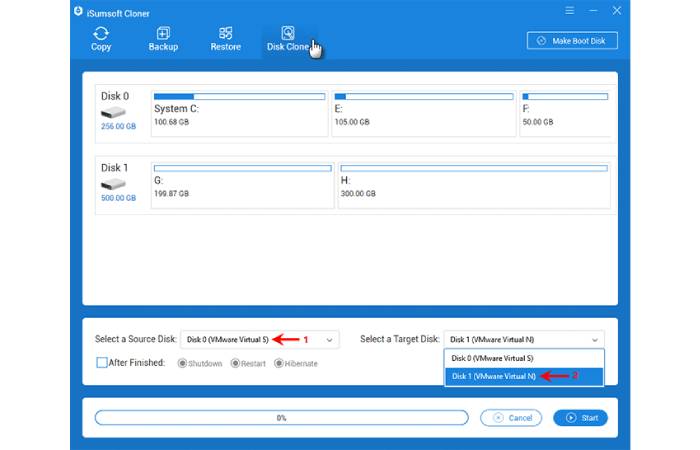
Task: Click the 256.00 GB size label
Action: point(118,126)
